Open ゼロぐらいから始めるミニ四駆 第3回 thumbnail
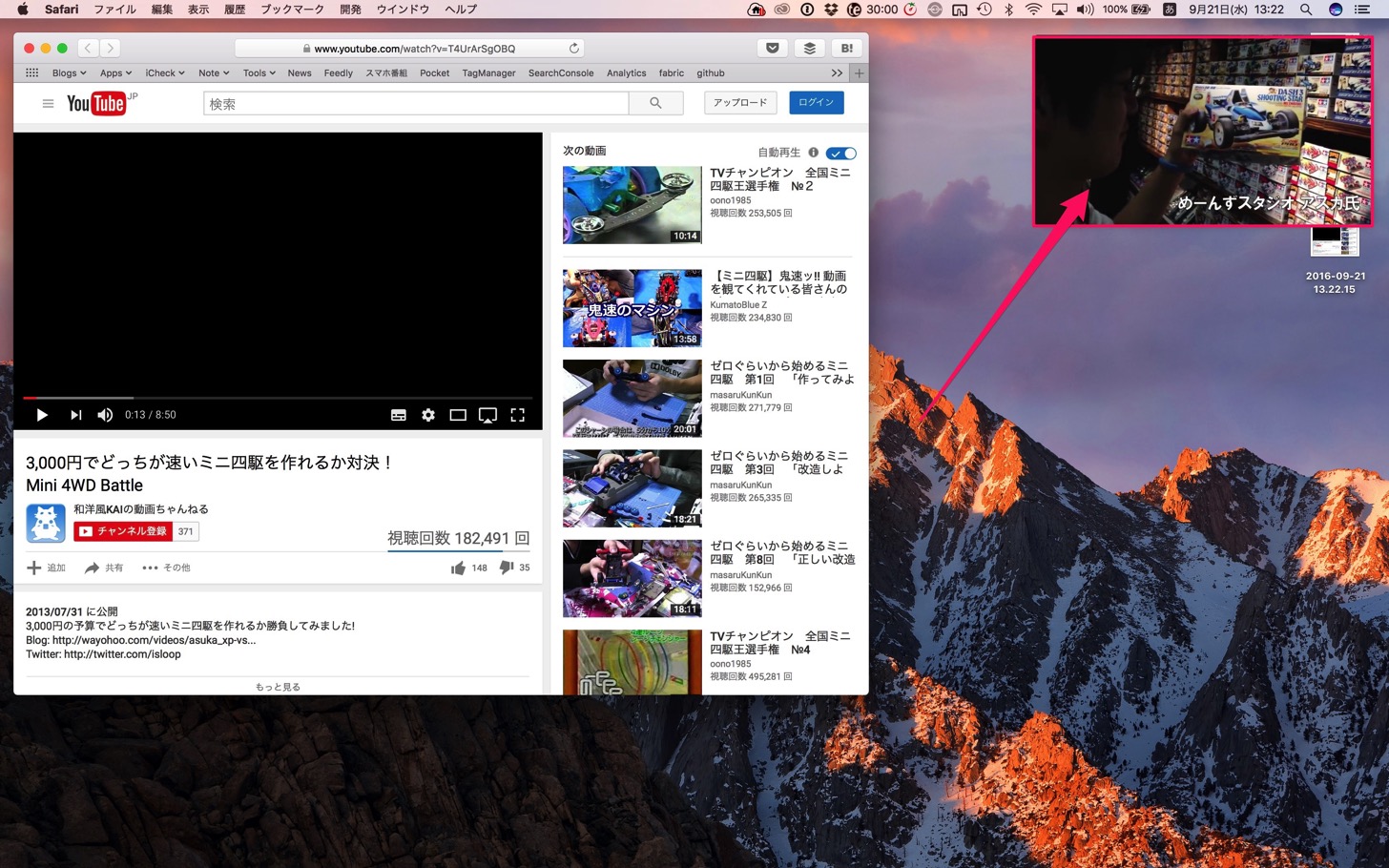 [x=632, y=488]
